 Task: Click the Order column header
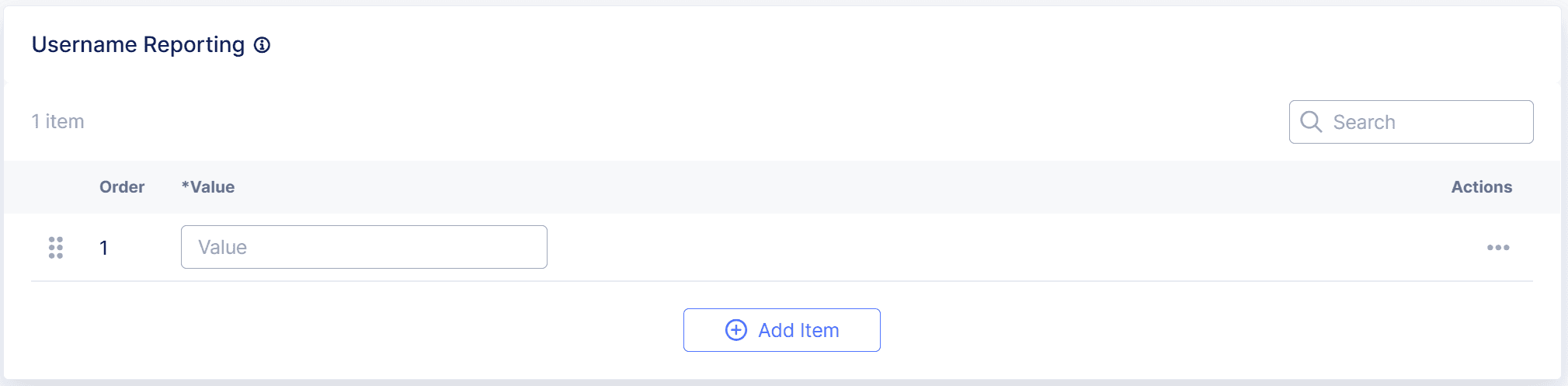122,187
